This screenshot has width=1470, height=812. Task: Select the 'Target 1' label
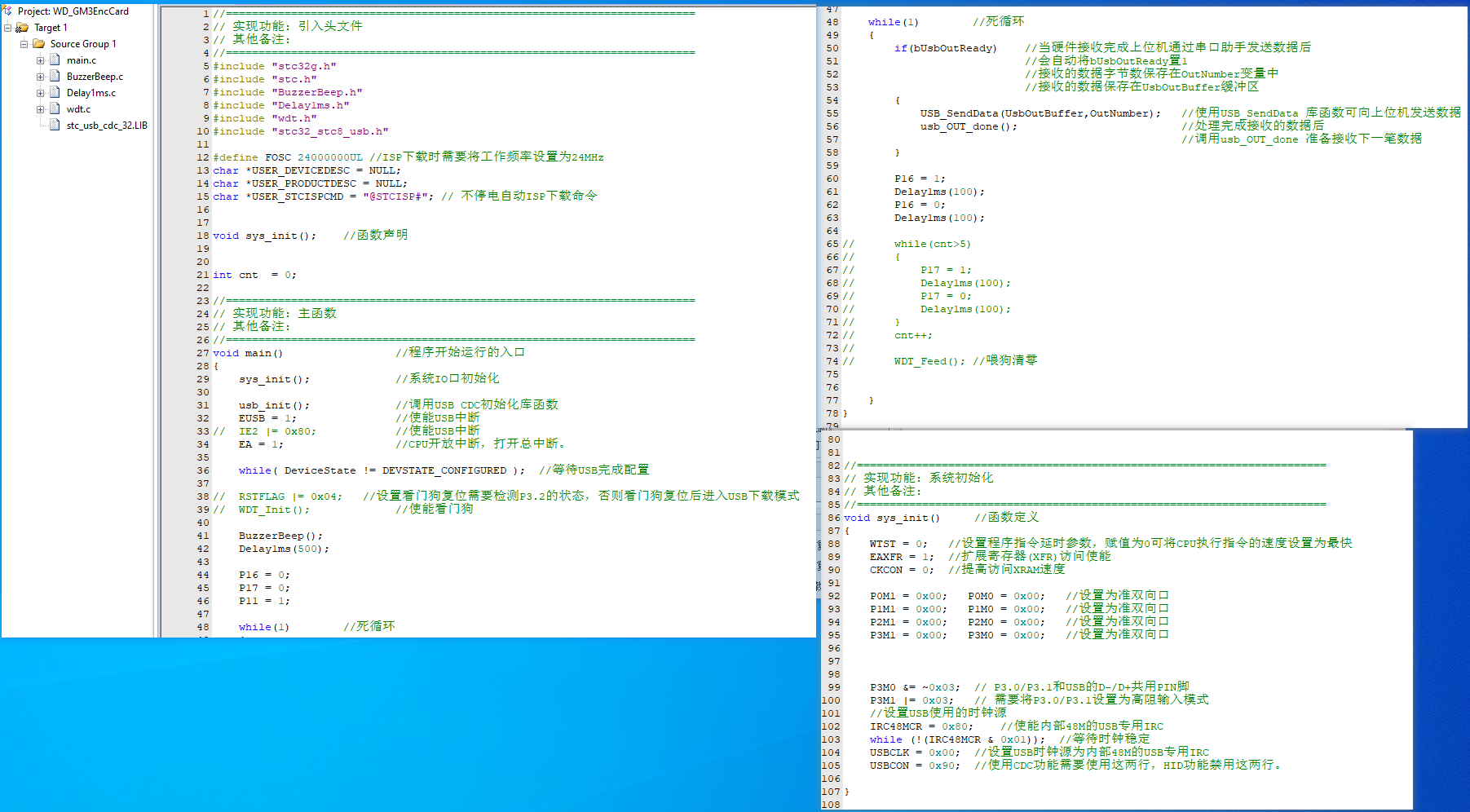coord(51,28)
